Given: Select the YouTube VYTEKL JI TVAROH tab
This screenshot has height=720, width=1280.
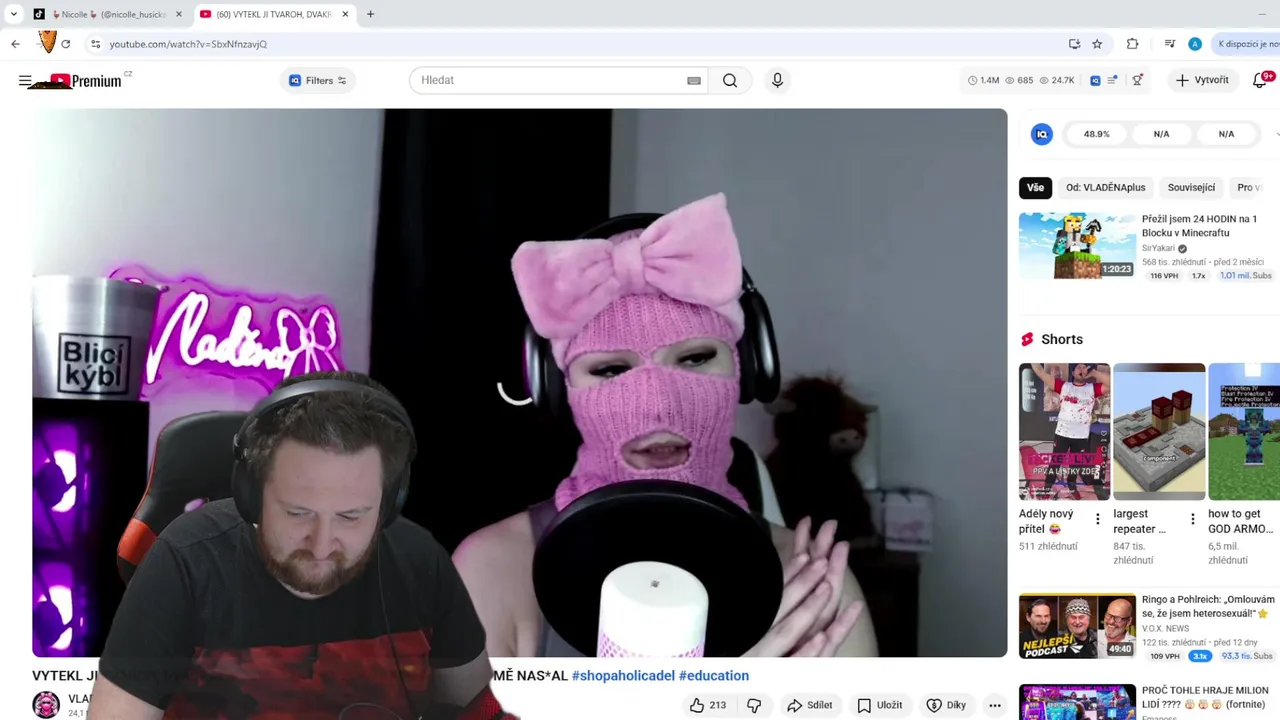Looking at the screenshot, I should [275, 14].
